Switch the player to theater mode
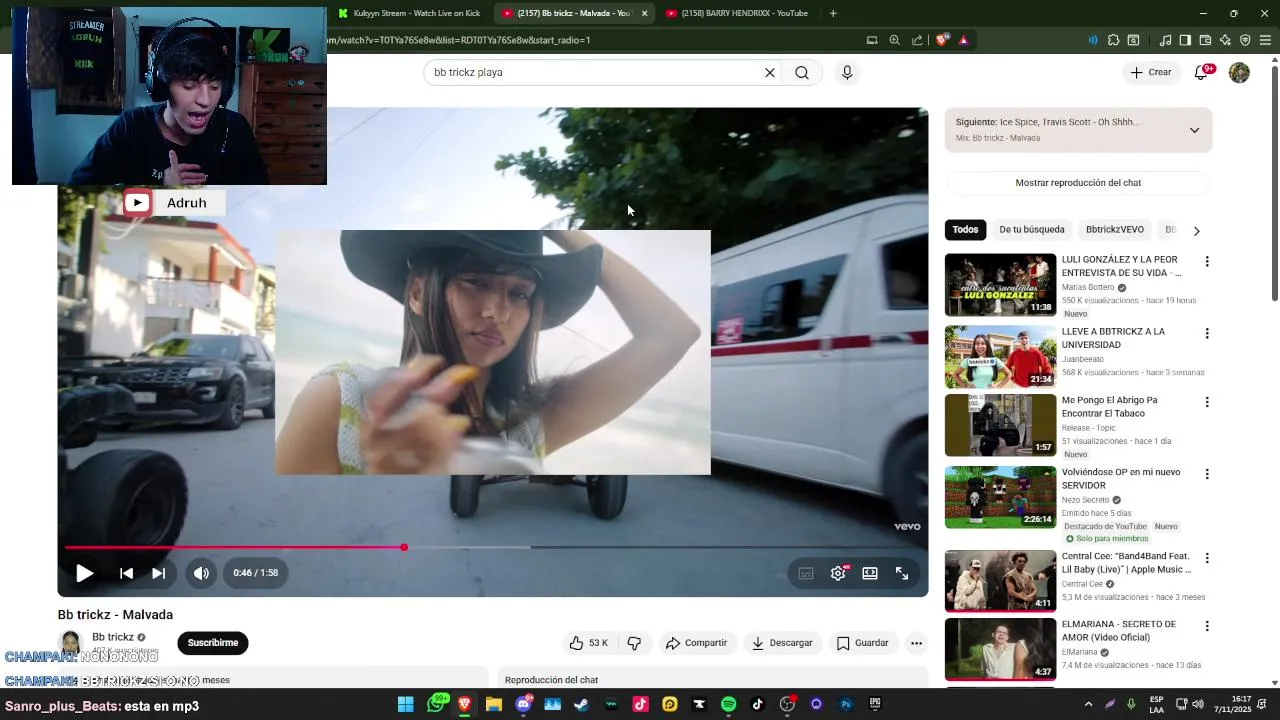 [x=870, y=573]
